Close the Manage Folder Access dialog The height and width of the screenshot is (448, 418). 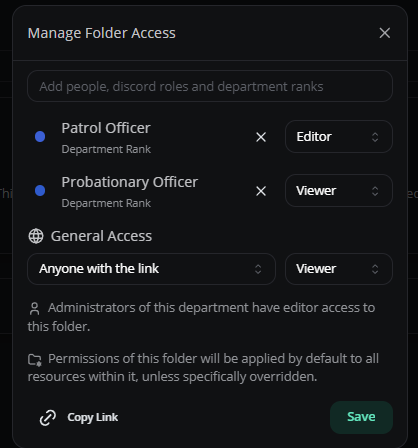pyautogui.click(x=385, y=33)
